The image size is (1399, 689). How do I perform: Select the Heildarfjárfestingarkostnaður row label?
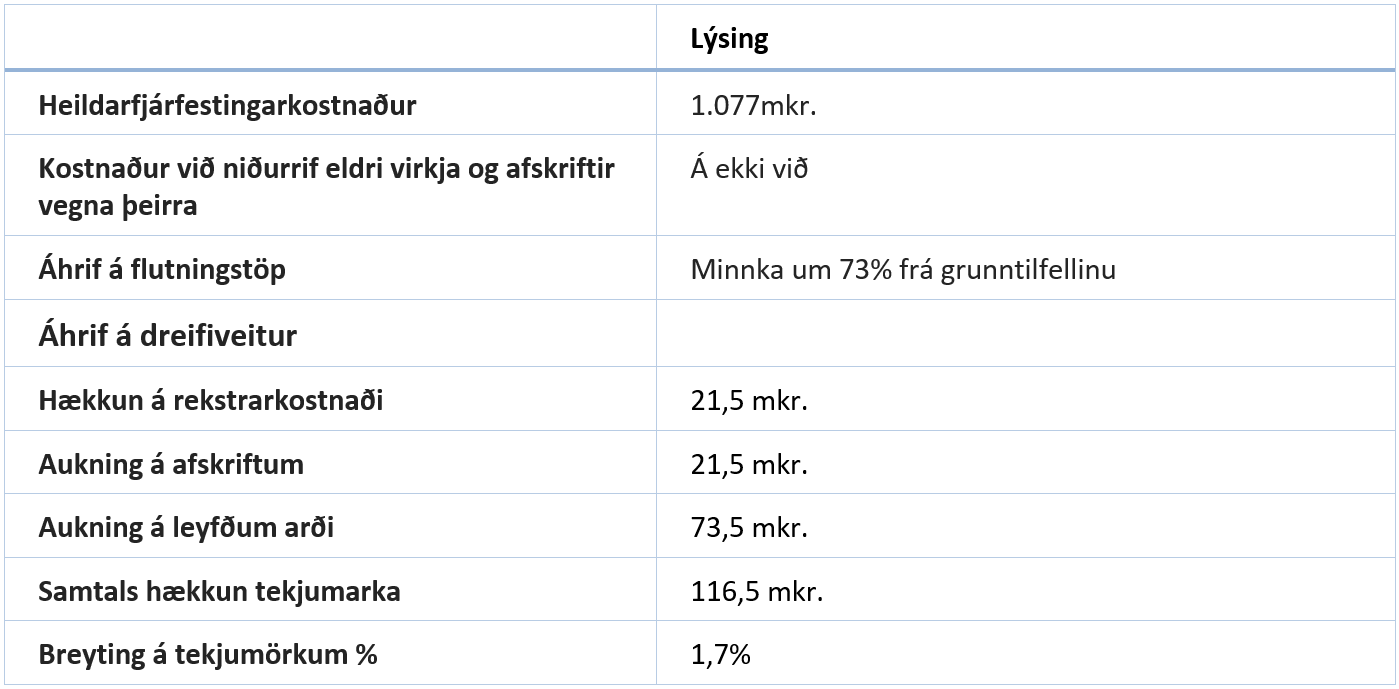pos(227,105)
